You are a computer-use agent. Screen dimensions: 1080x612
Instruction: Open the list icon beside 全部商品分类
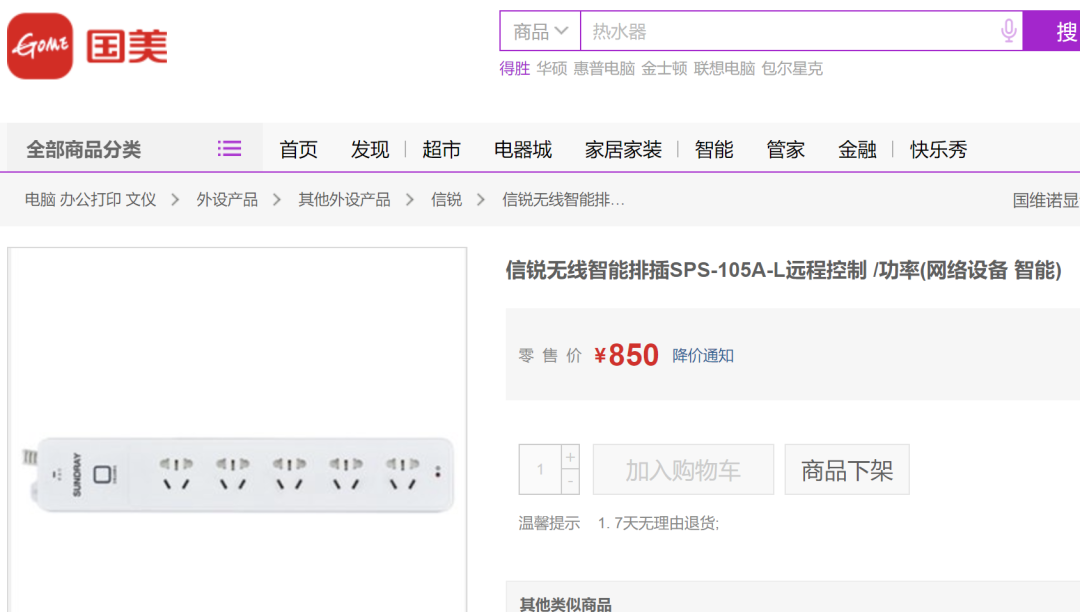(229, 149)
